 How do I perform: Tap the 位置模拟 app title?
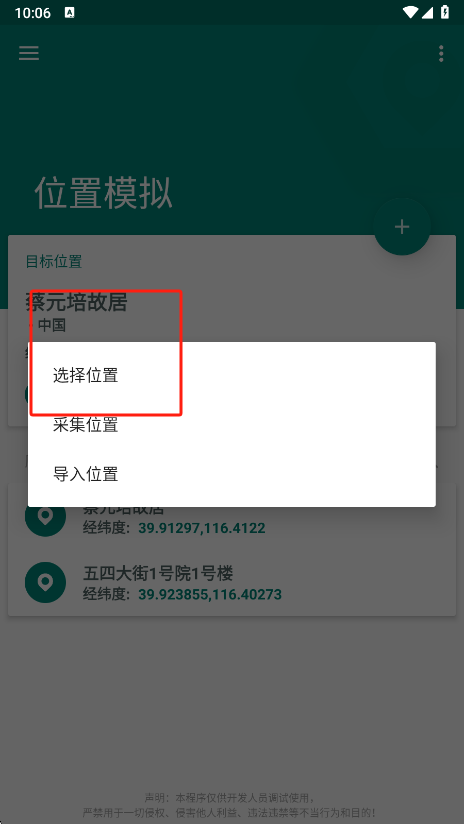pyautogui.click(x=104, y=193)
